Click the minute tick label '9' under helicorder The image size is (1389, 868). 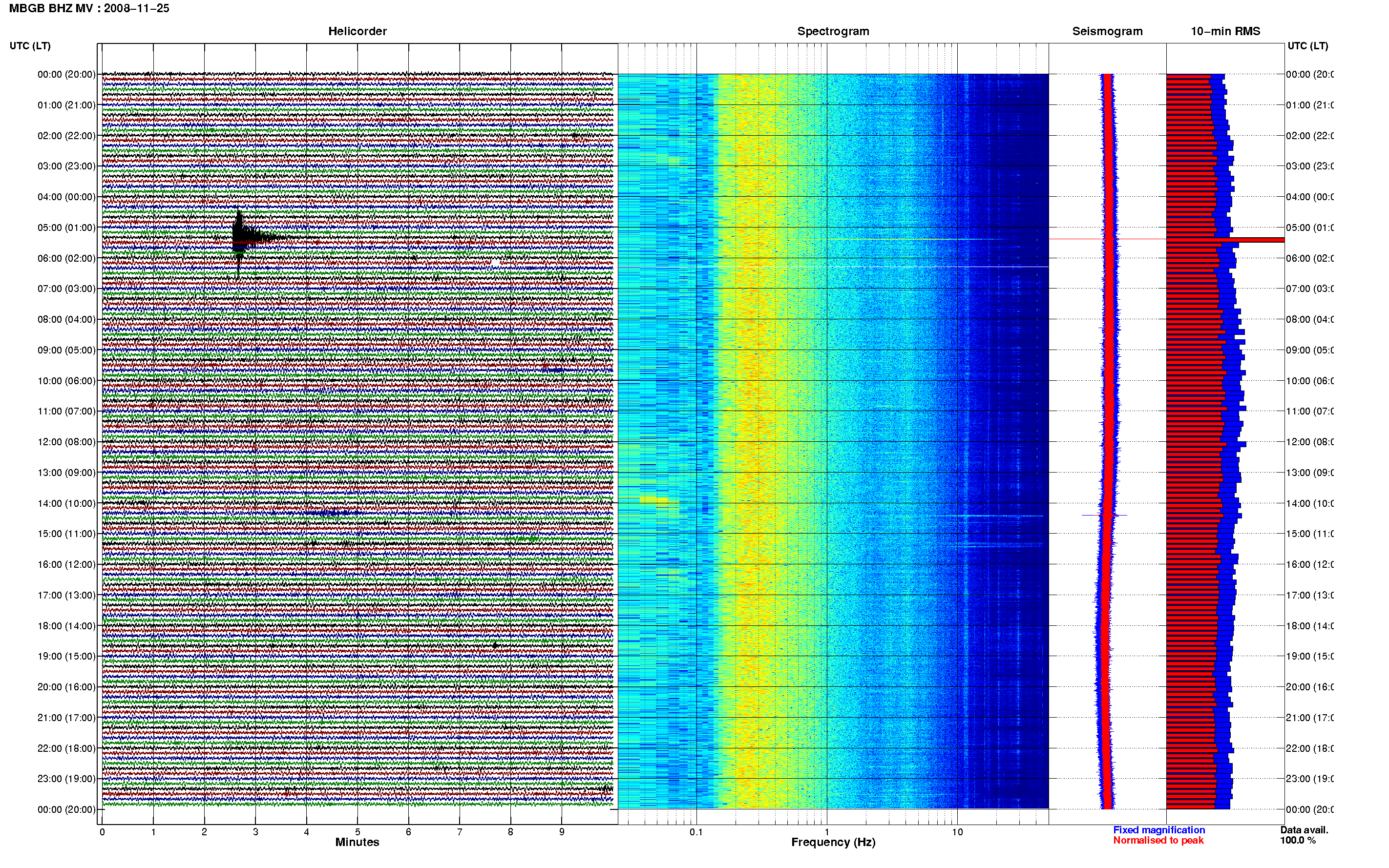[x=562, y=832]
